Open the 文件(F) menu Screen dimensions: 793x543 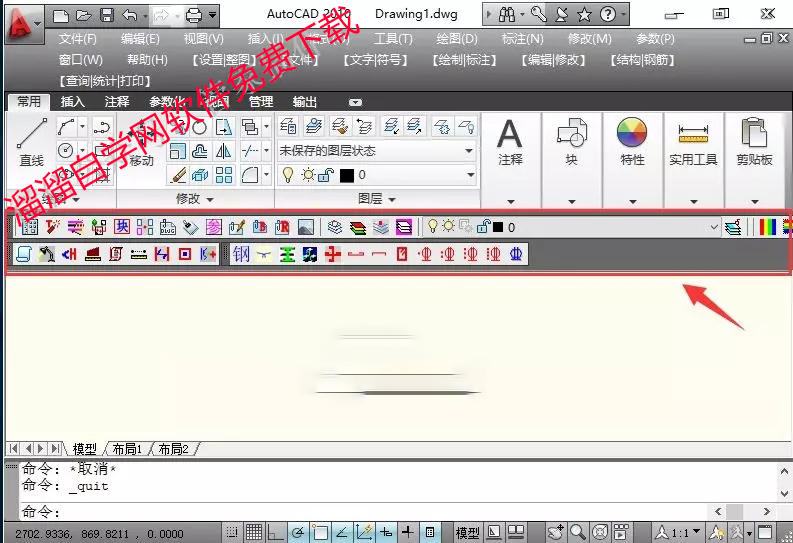pos(77,39)
